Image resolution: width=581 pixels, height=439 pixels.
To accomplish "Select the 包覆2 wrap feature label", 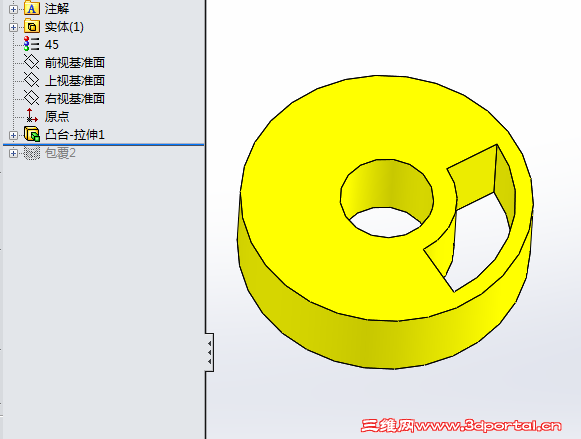I will [60, 153].
